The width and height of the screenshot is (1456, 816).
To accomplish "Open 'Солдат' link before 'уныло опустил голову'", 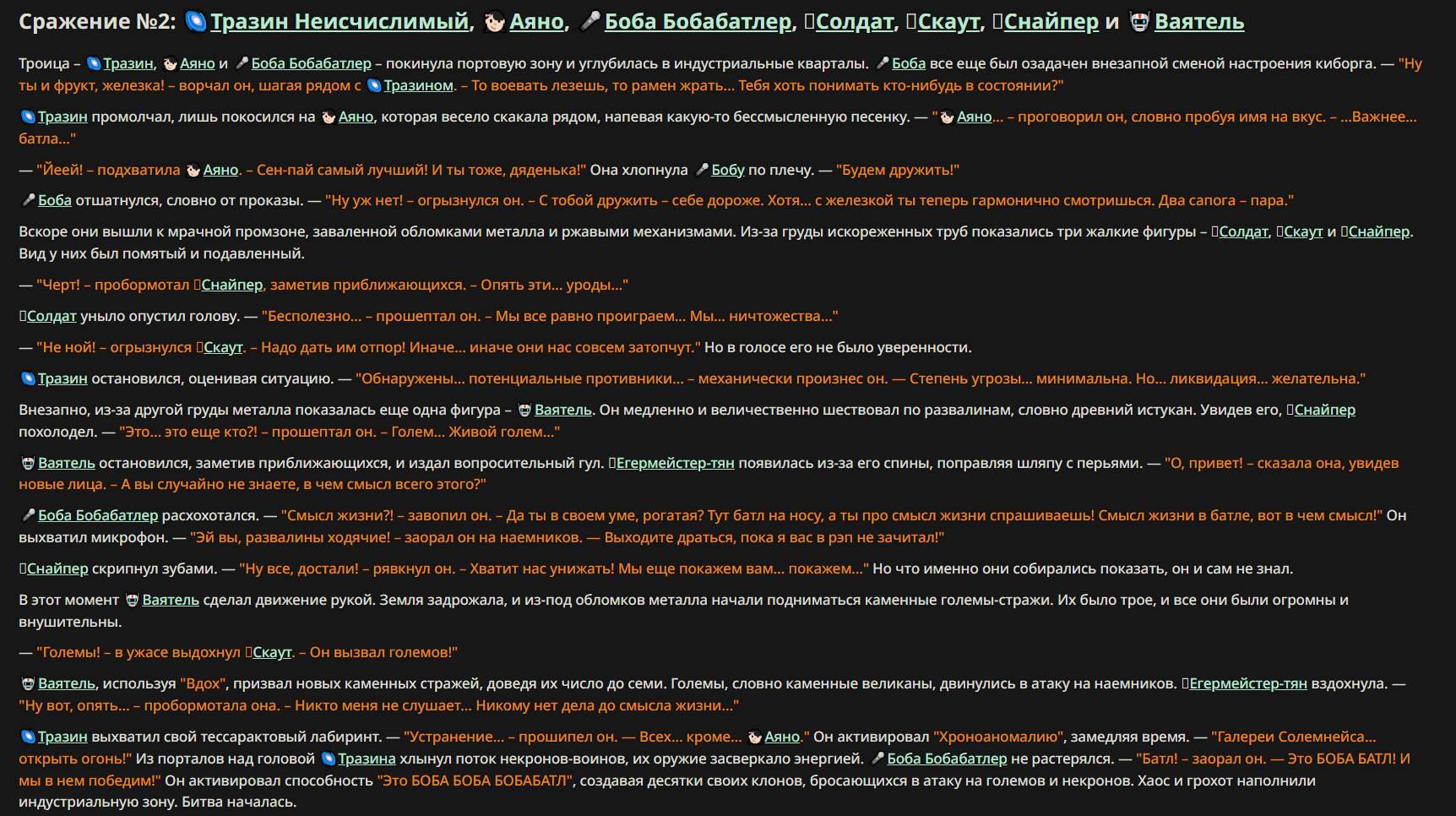I will pyautogui.click(x=52, y=316).
